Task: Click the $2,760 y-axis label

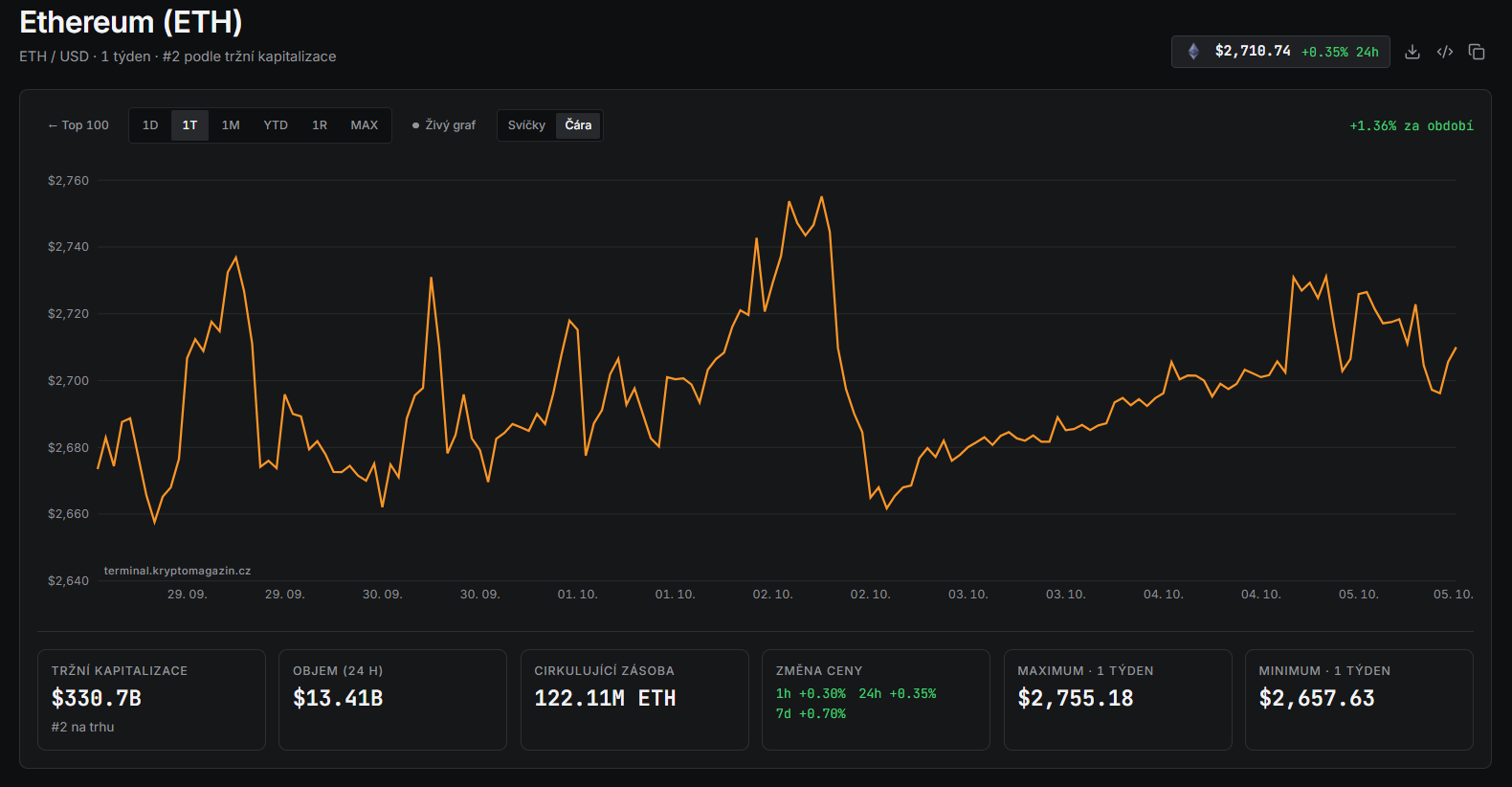Action: point(68,181)
